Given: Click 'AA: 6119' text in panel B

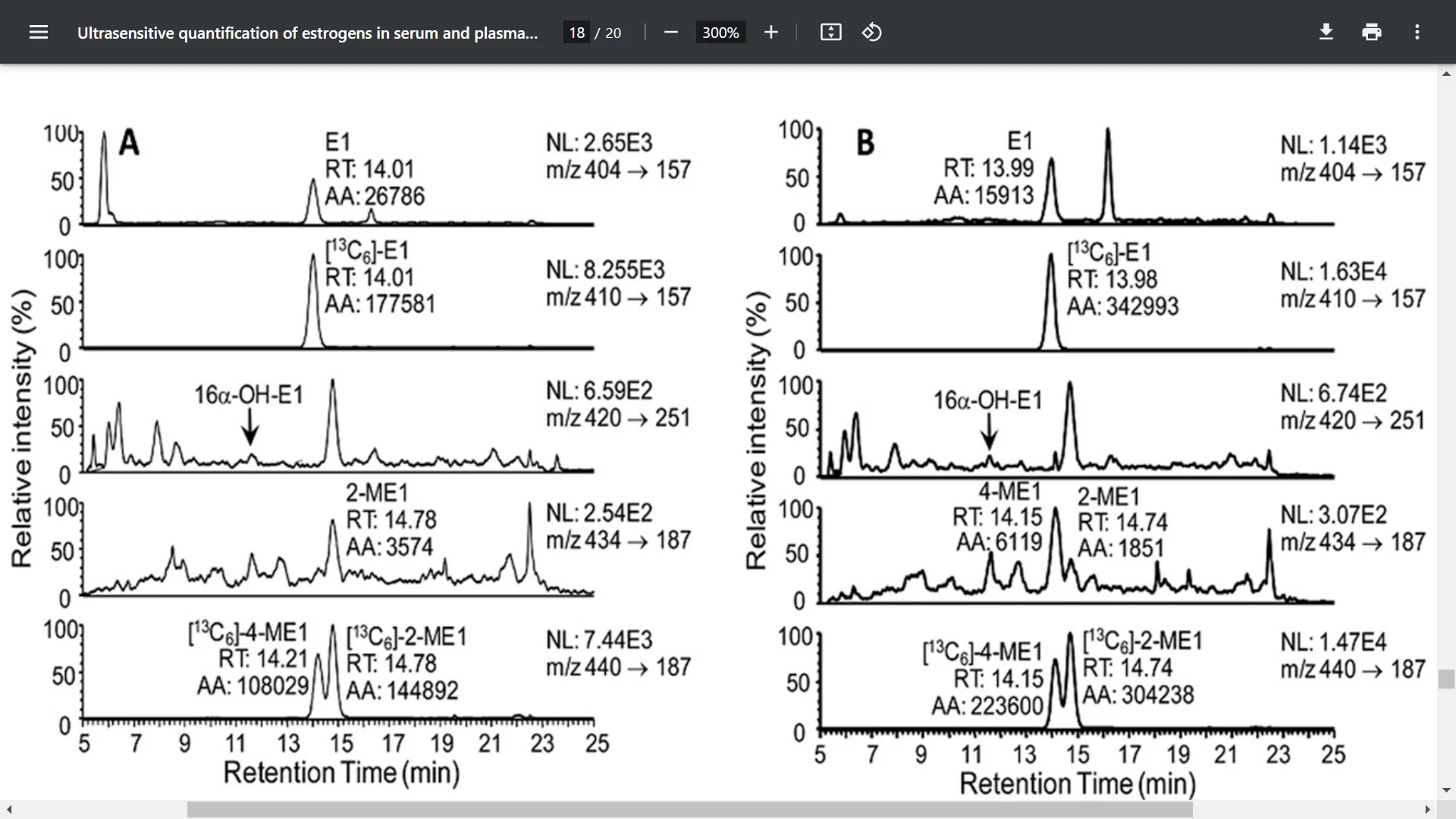Looking at the screenshot, I should tap(999, 542).
